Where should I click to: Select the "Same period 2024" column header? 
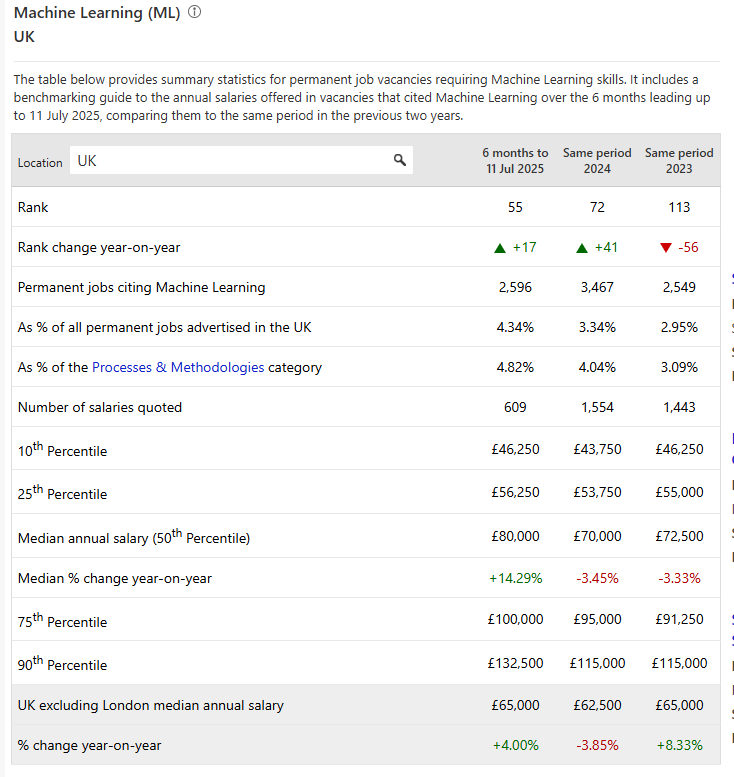[x=597, y=161]
